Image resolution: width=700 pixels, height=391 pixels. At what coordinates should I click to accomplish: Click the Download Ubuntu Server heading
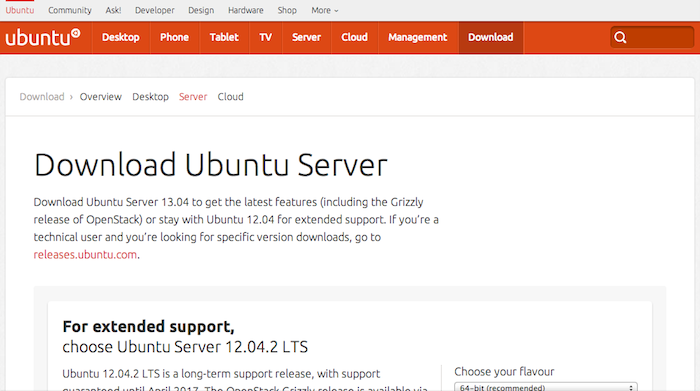pyautogui.click(x=210, y=165)
